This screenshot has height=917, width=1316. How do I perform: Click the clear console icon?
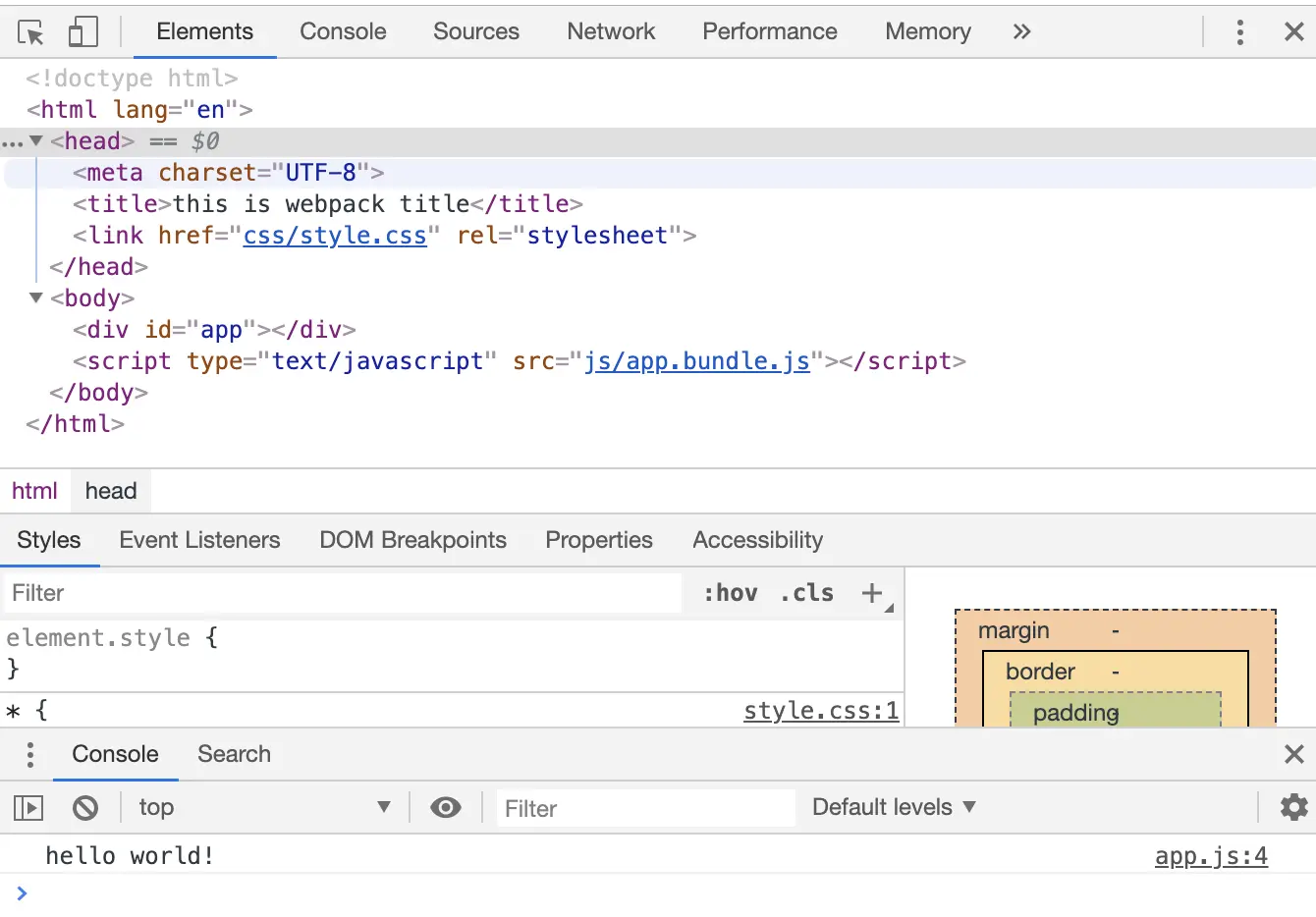tap(85, 808)
